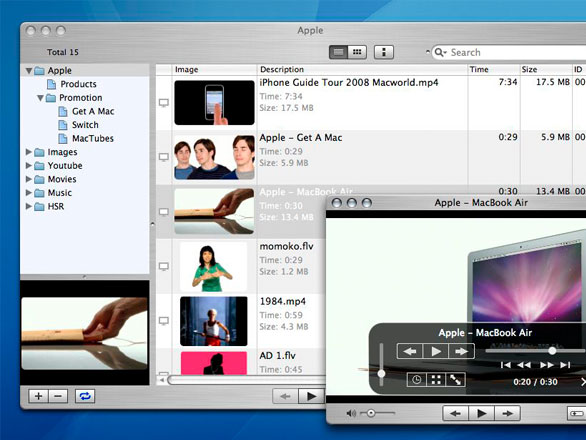586x440 pixels.
Task: Open the info inspector button
Action: (384, 52)
